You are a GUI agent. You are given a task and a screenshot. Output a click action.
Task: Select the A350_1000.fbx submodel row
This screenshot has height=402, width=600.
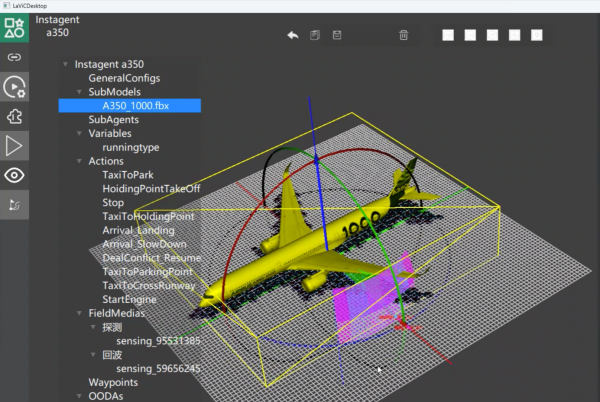[130, 106]
